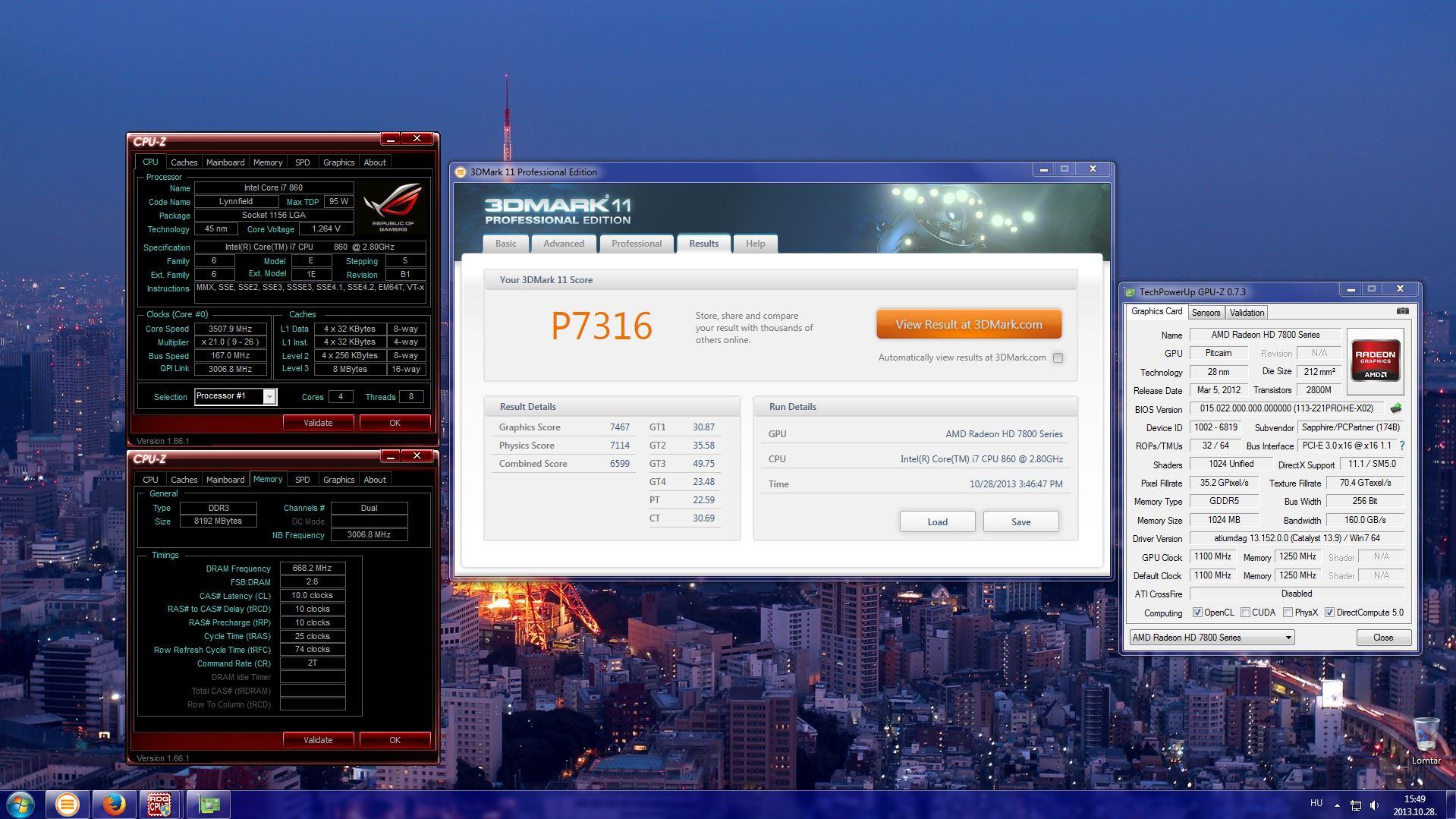Click OK in CPU-Z processor window

point(395,423)
